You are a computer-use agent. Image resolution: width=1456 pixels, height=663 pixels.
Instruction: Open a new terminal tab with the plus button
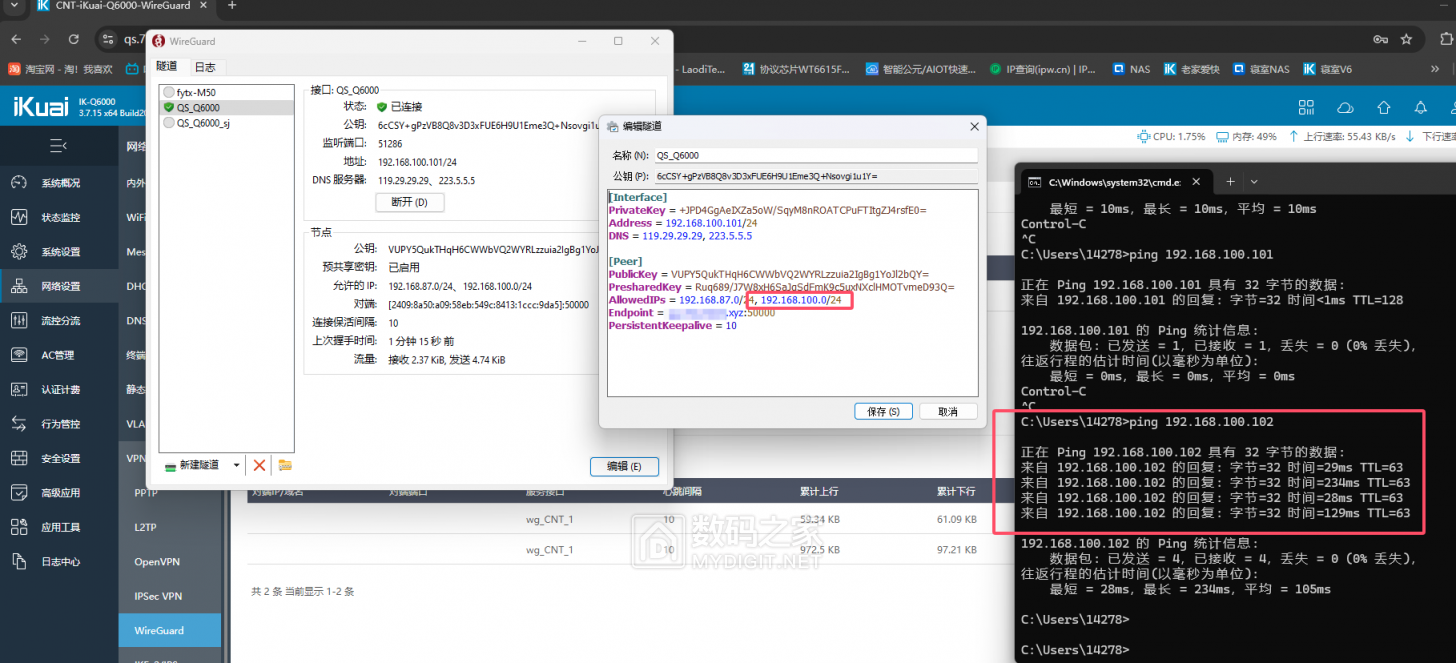pos(1229,182)
